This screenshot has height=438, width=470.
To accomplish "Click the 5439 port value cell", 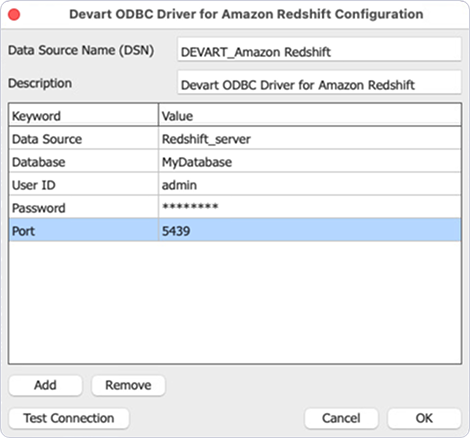I will pyautogui.click(x=310, y=230).
